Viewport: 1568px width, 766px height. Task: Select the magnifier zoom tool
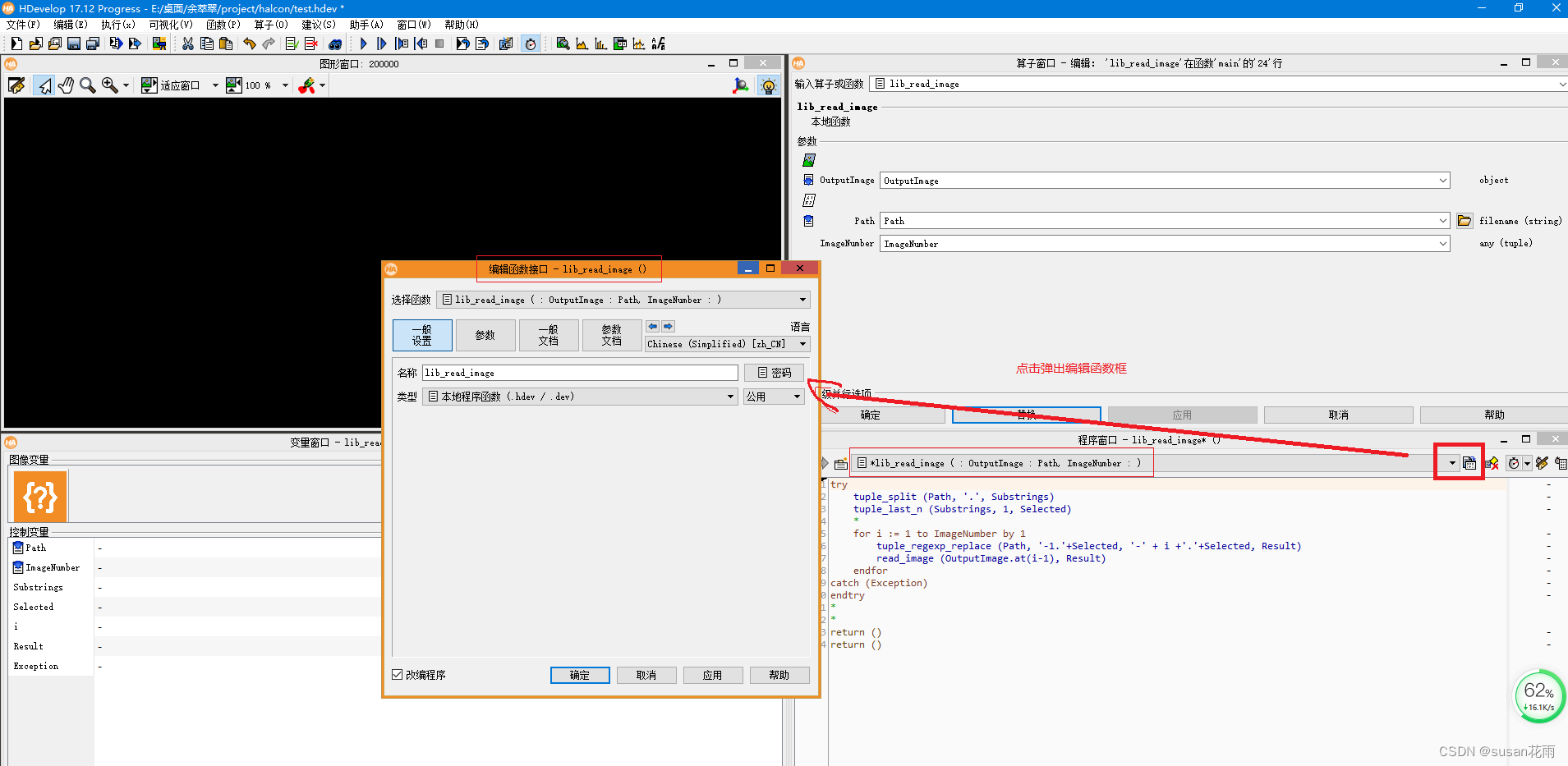[x=87, y=85]
